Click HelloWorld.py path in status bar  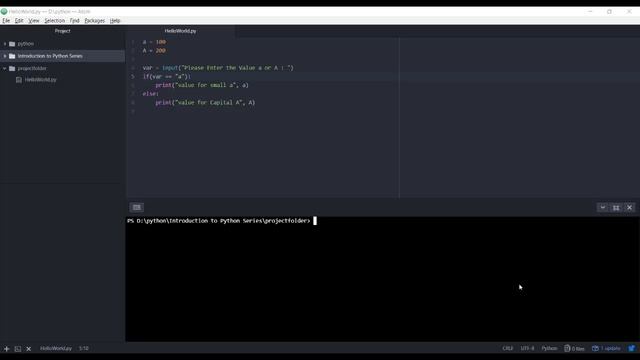[56, 348]
